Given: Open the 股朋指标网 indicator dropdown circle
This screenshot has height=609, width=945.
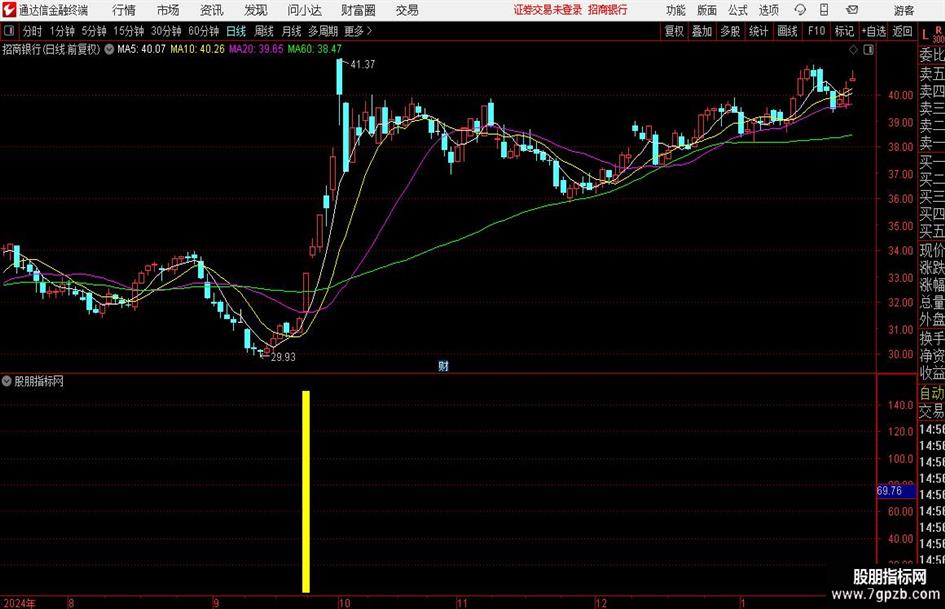Looking at the screenshot, I should [x=7, y=381].
